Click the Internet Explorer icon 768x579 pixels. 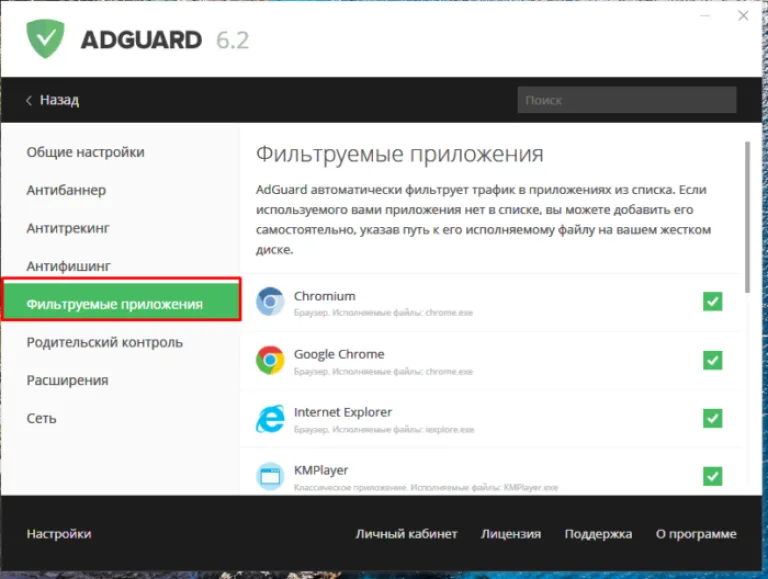click(x=270, y=418)
